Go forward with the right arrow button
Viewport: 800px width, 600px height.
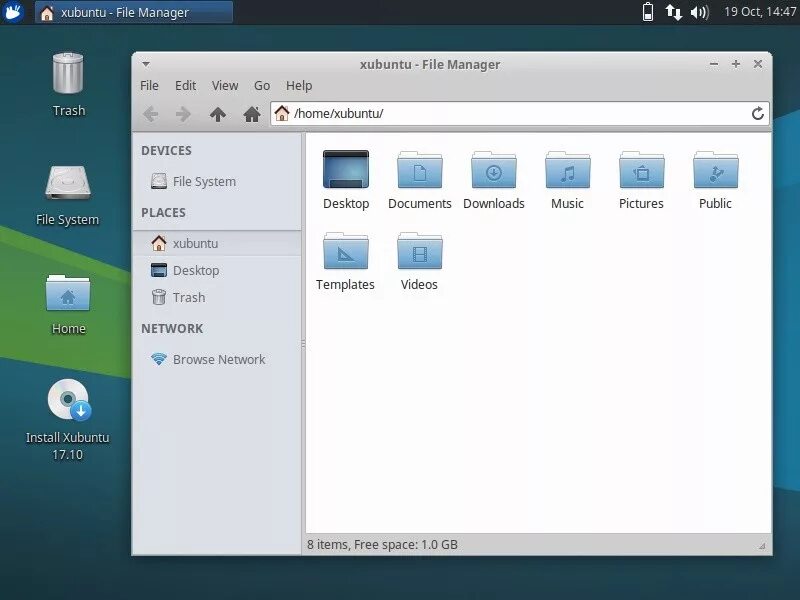point(183,114)
